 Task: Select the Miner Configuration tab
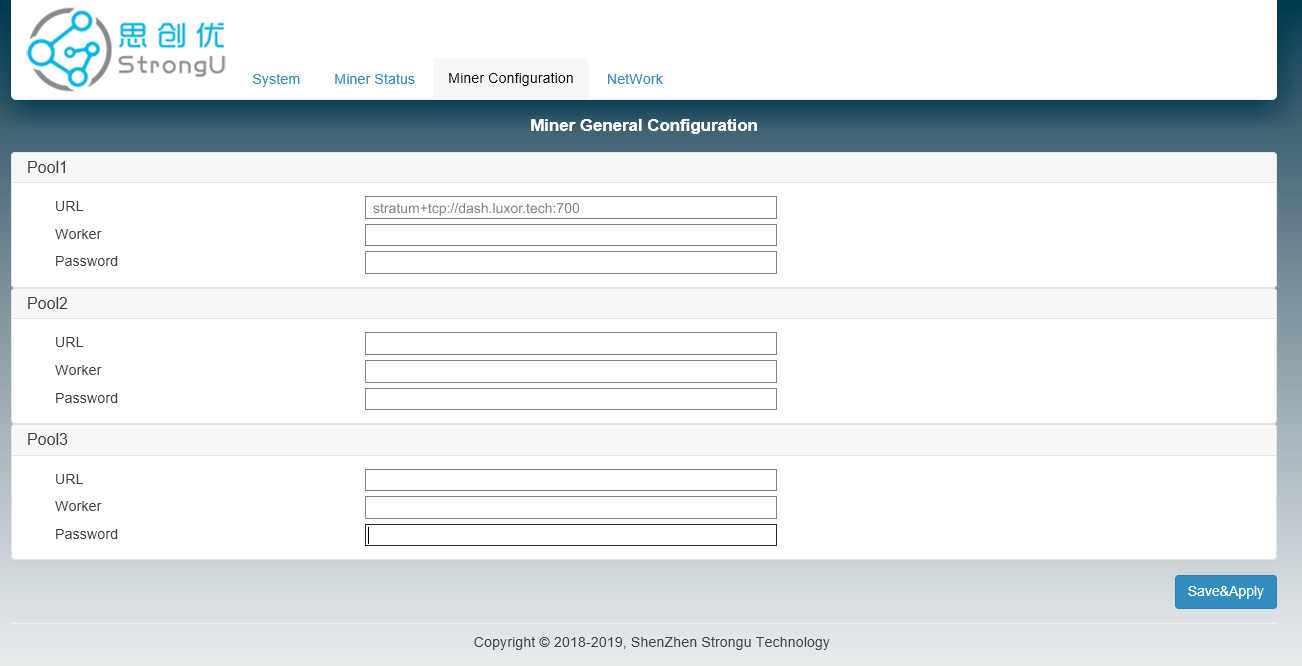[510, 78]
